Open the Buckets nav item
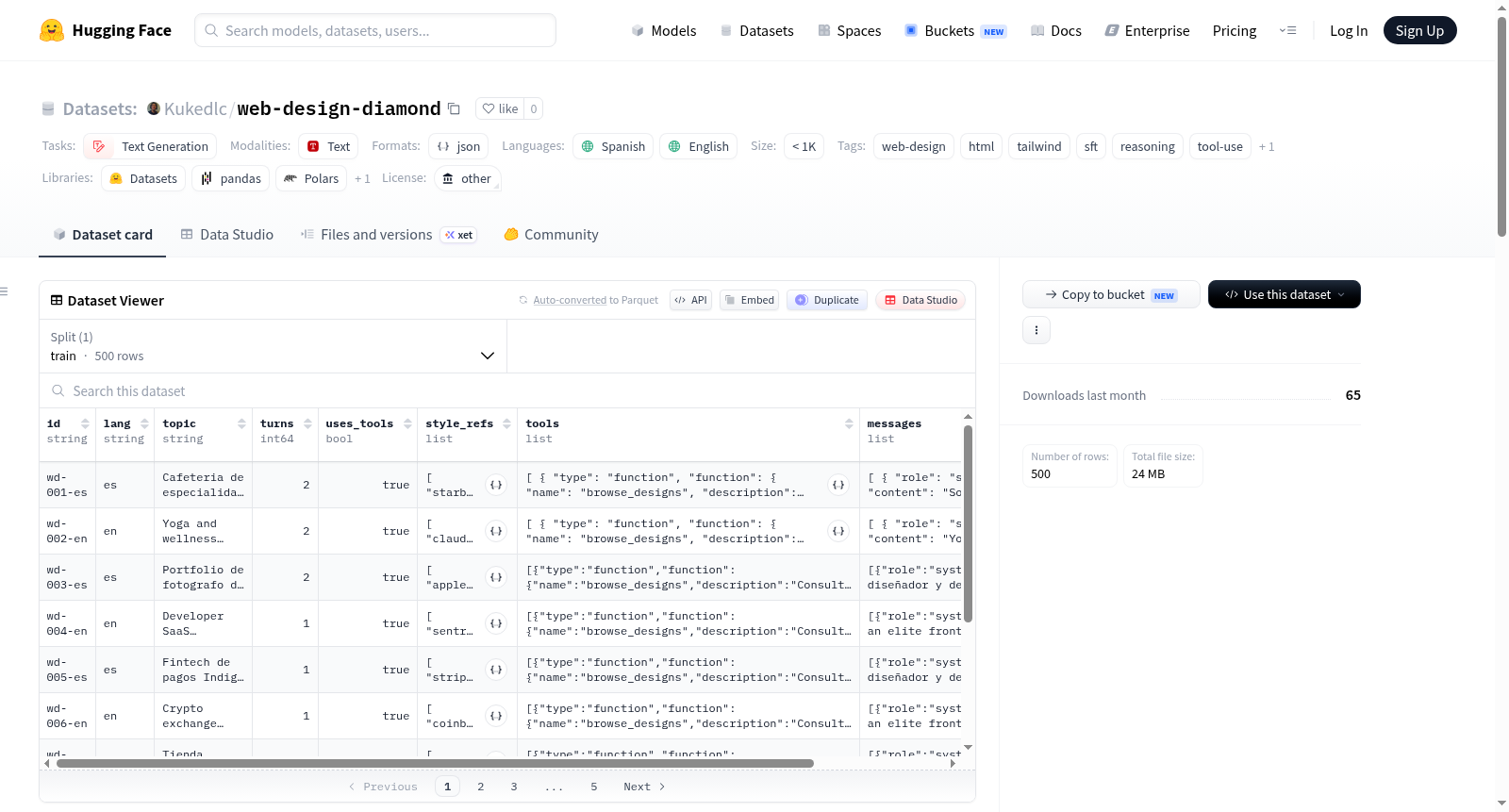 [x=955, y=30]
